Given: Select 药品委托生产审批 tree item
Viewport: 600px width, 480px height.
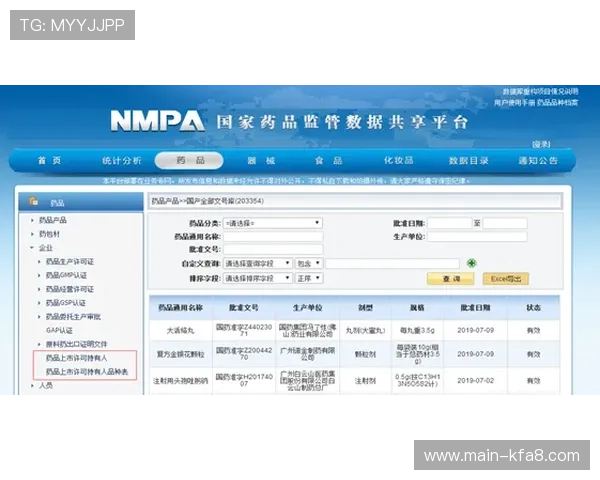Looking at the screenshot, I should click(73, 317).
